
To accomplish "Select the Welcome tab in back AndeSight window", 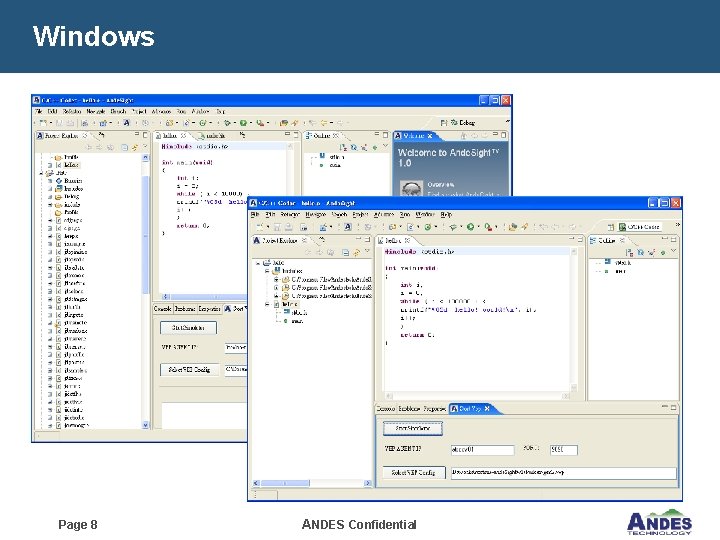I will pos(415,136).
